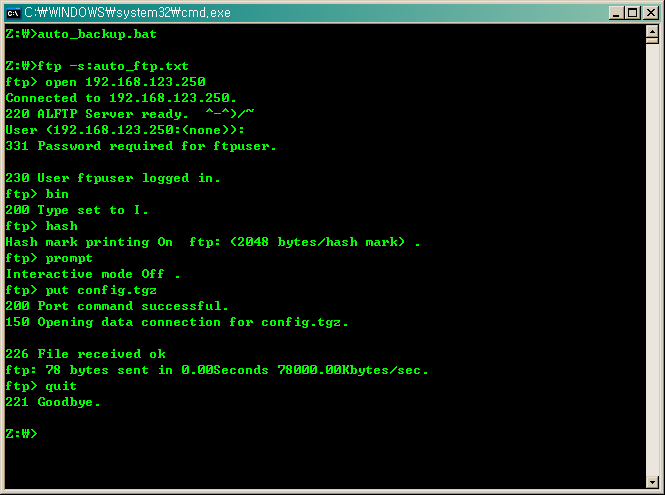Click the '221 Goodbye.' line
This screenshot has width=665, height=495.
coord(53,402)
